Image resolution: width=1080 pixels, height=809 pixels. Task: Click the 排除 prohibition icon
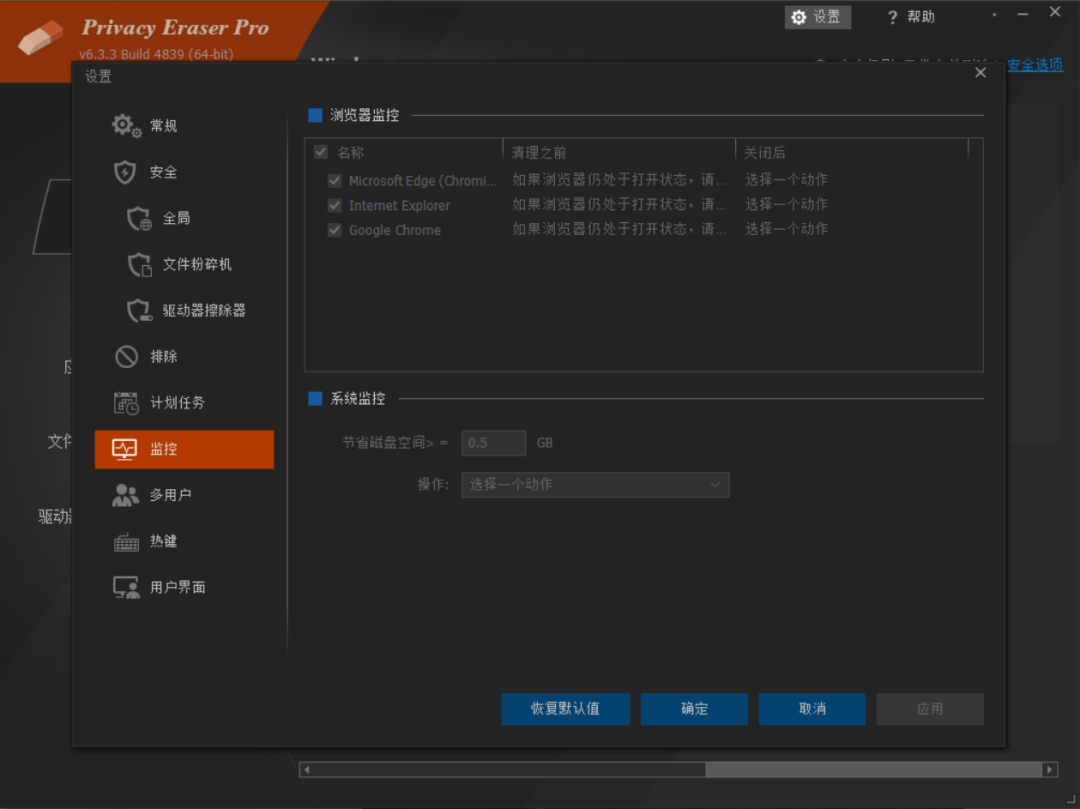click(126, 357)
